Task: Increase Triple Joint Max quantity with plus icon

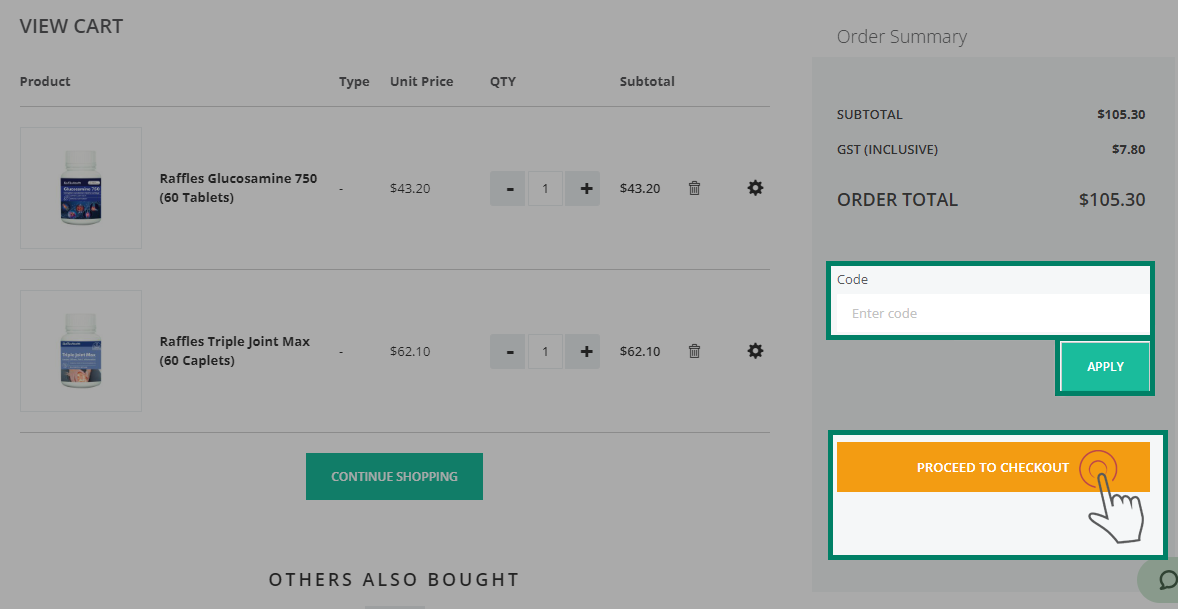Action: click(x=582, y=351)
